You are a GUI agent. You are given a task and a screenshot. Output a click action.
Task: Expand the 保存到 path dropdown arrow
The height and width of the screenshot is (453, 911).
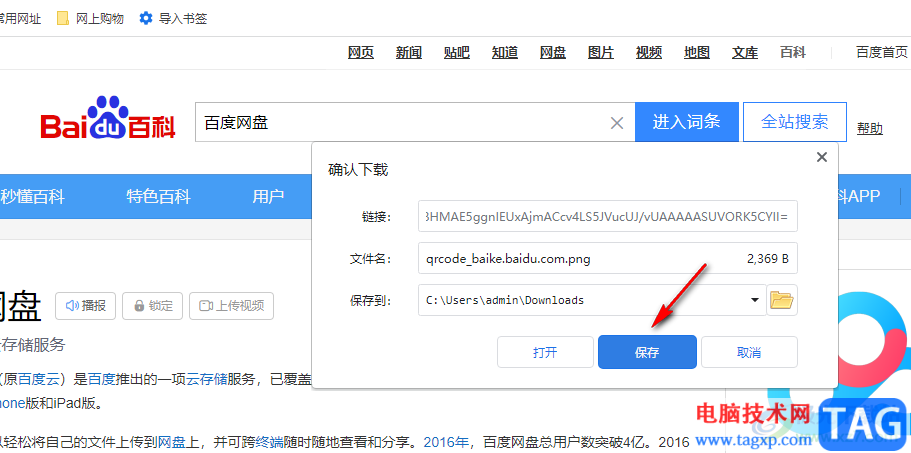[755, 300]
